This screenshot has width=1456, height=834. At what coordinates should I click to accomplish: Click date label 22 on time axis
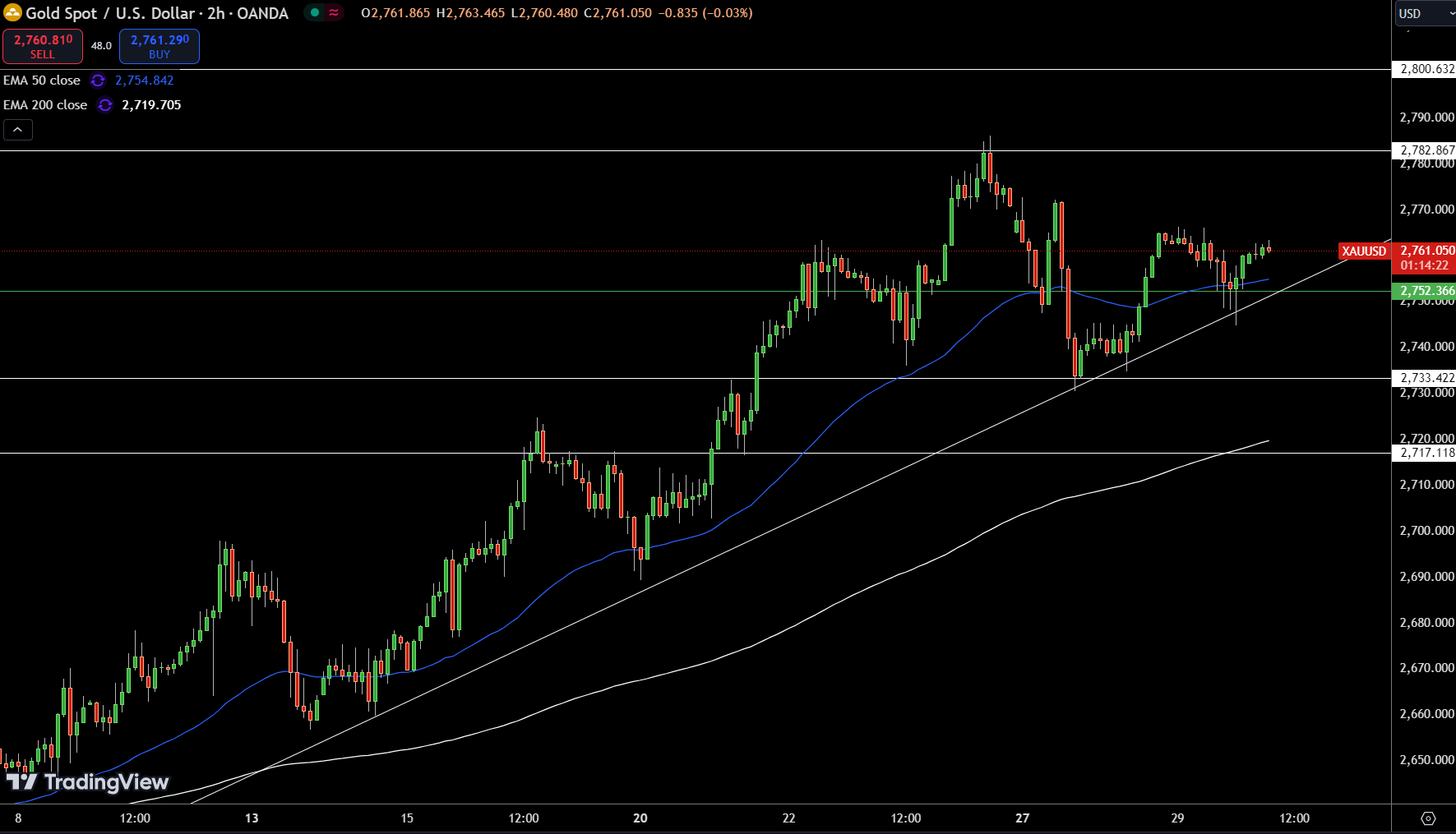(789, 818)
